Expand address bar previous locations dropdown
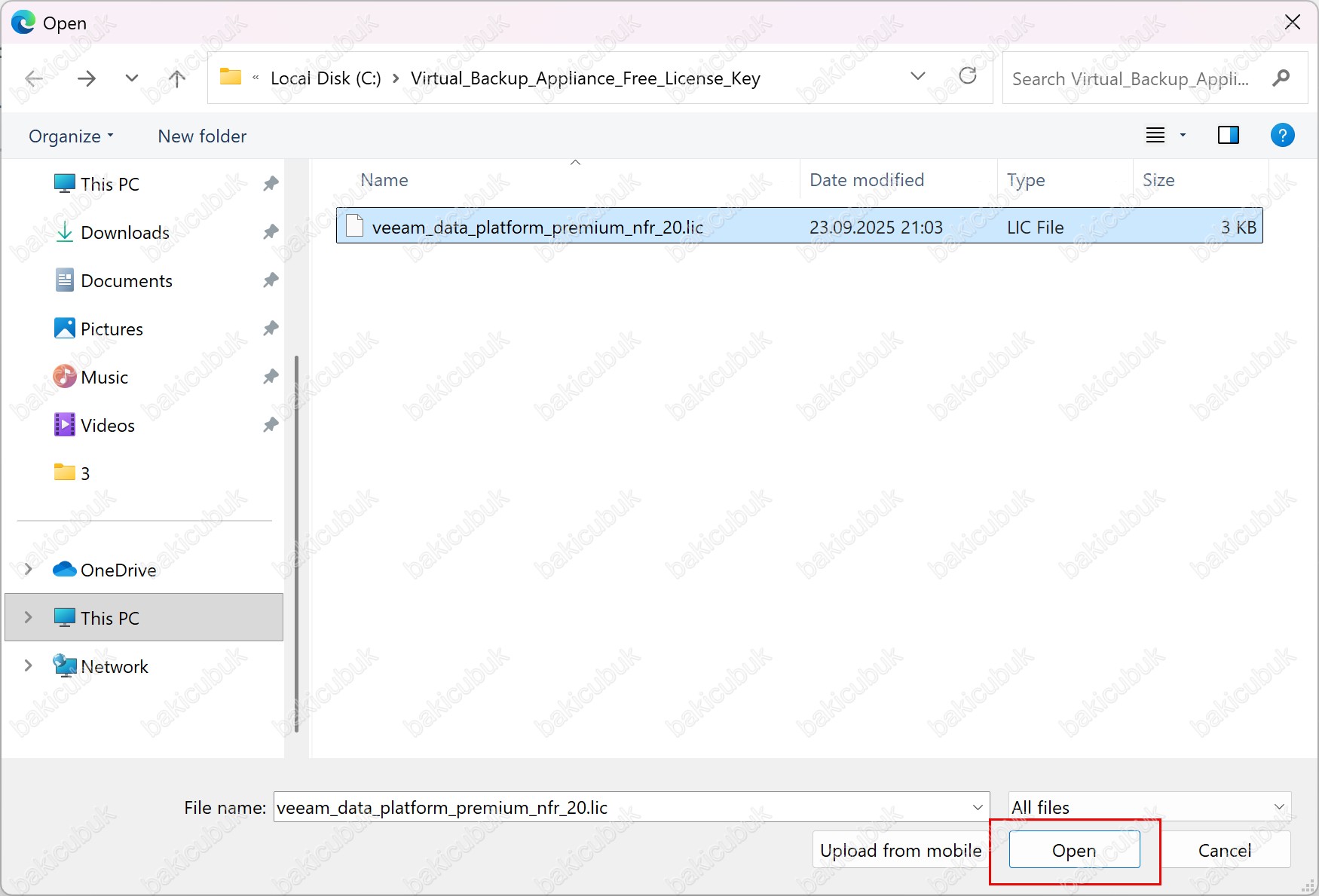Viewport: 1319px width, 896px height. click(x=918, y=76)
